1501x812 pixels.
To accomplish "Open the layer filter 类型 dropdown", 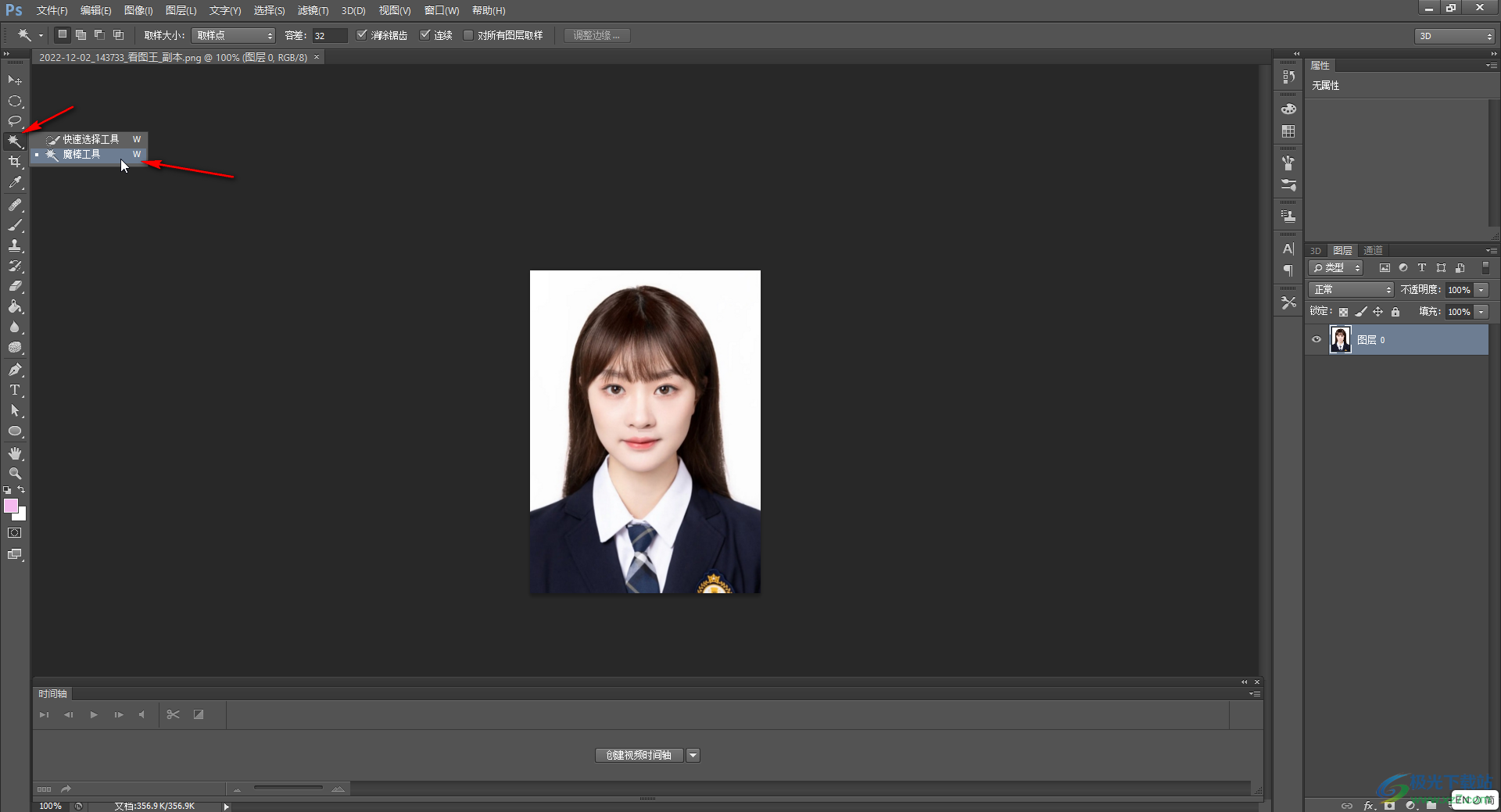I will click(1337, 268).
